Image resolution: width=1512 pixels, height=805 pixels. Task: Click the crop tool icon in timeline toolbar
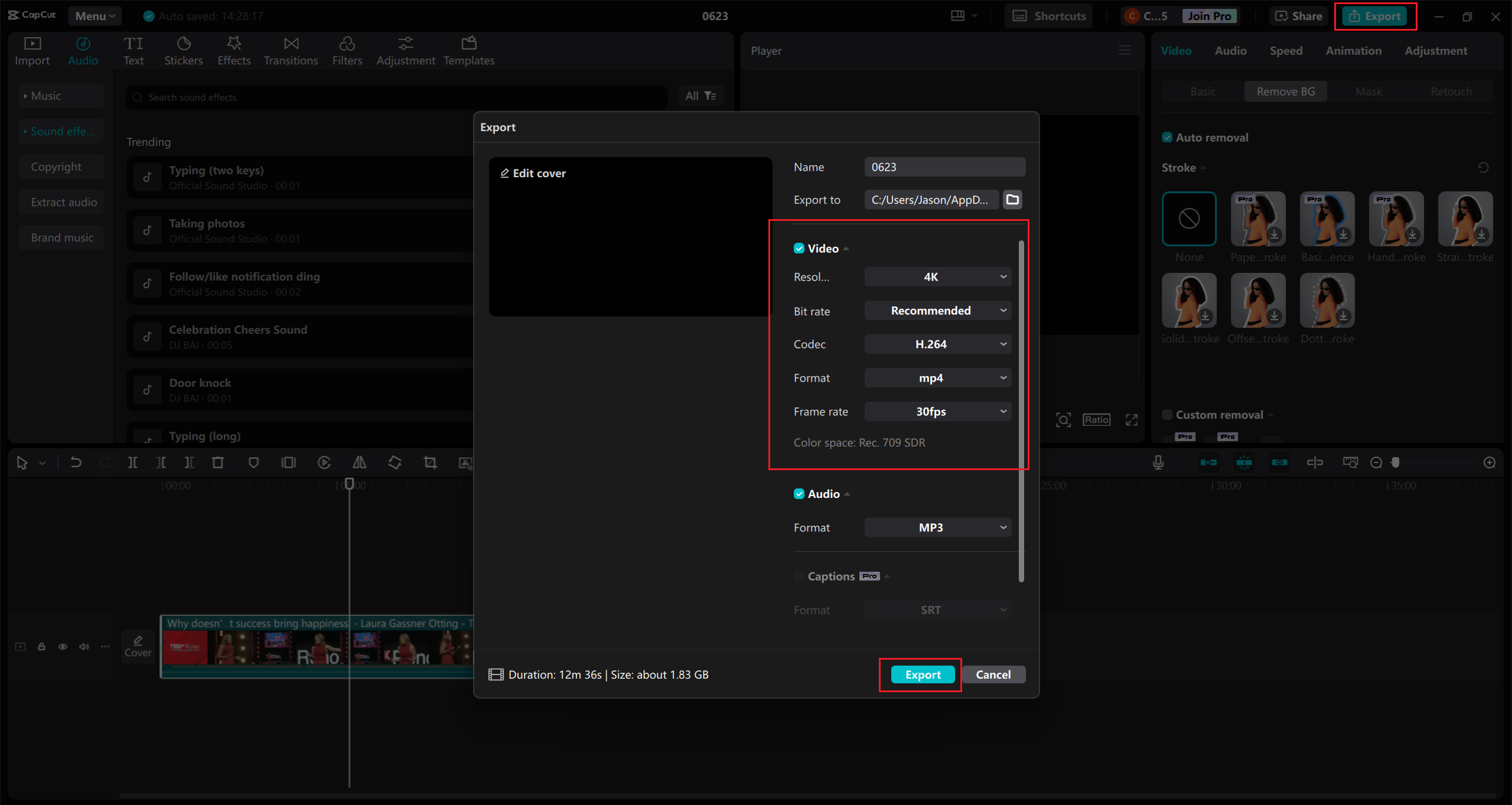(x=430, y=462)
